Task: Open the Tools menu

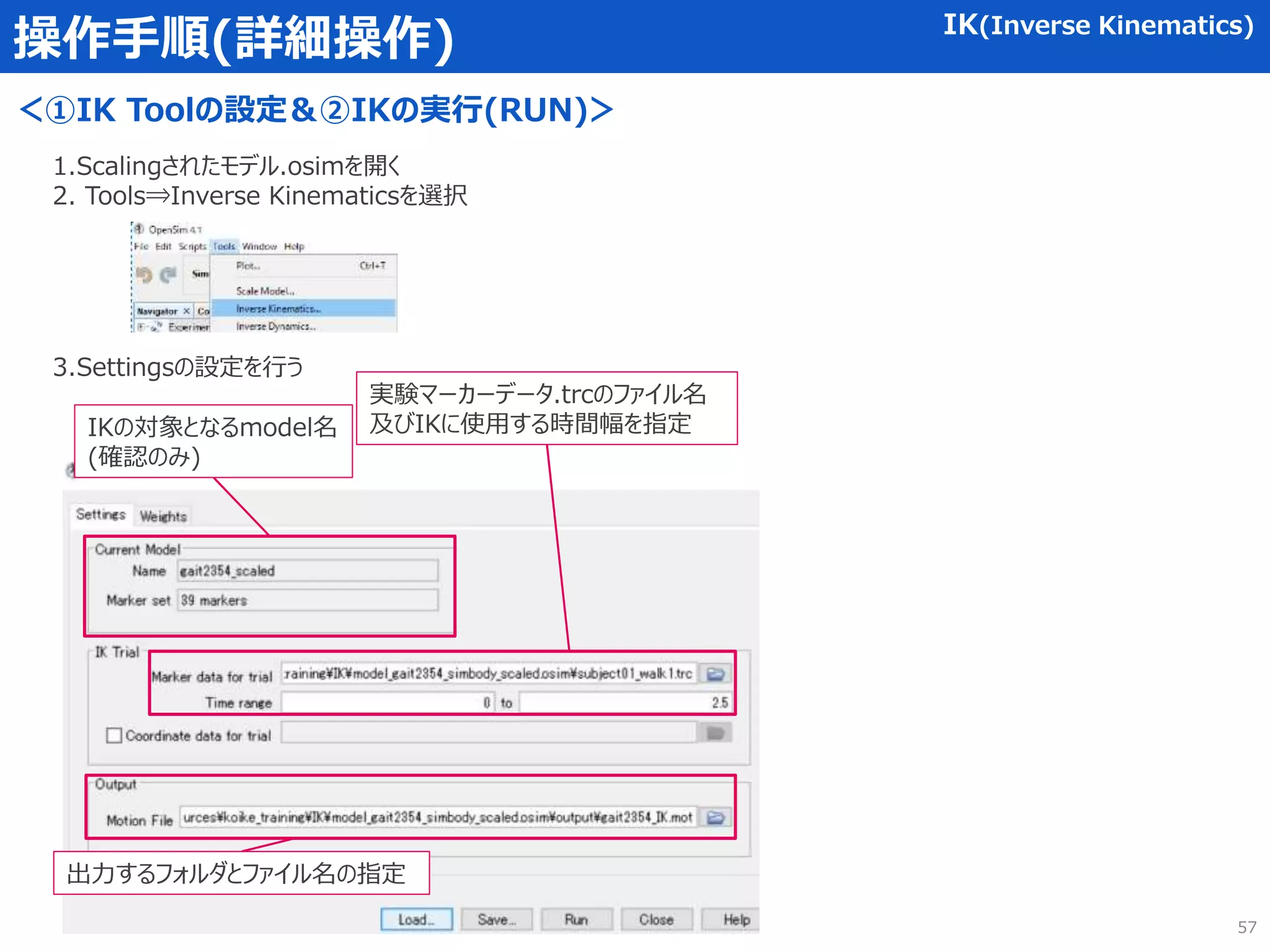Action: pos(224,247)
